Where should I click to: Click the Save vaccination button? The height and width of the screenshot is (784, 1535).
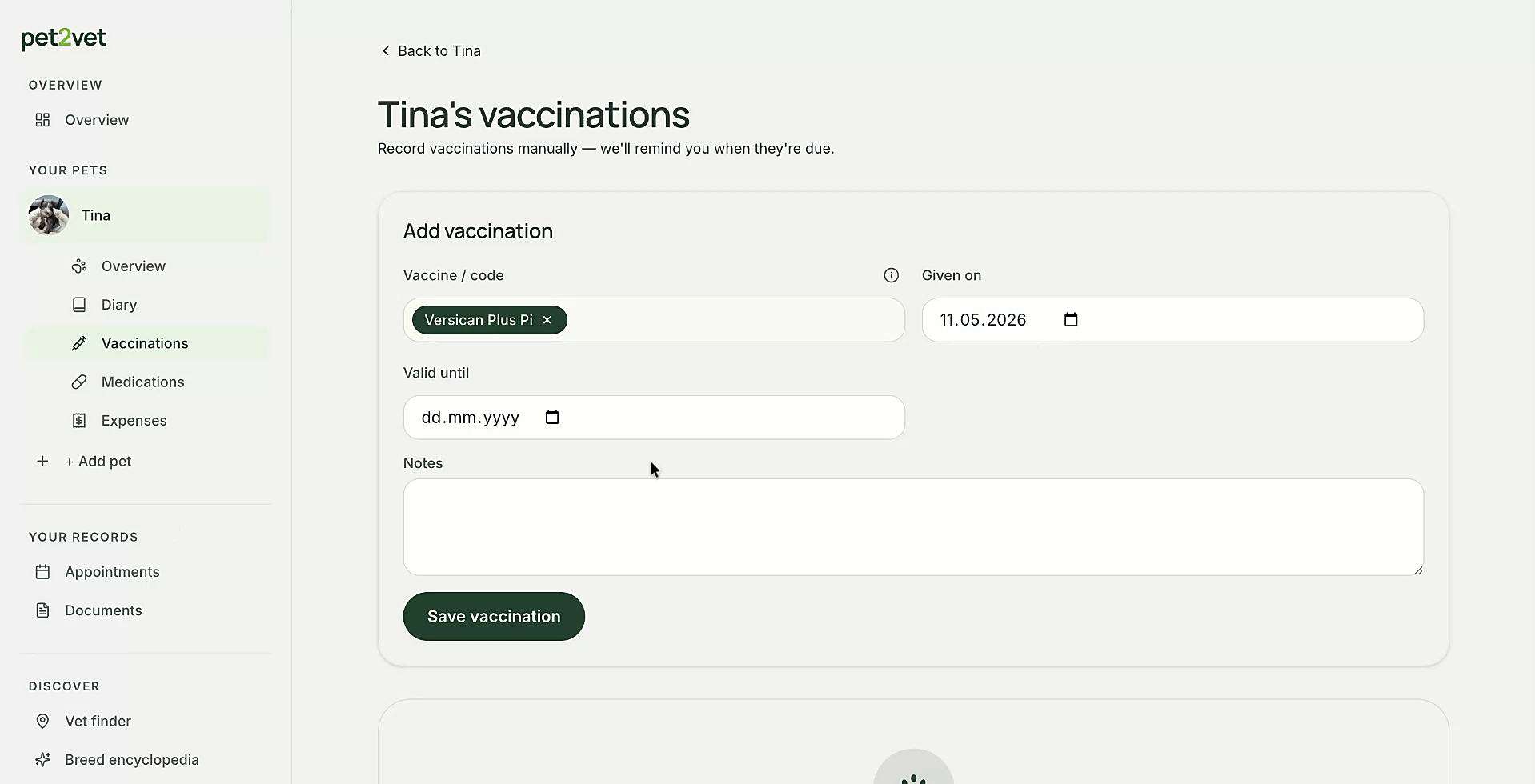point(494,617)
